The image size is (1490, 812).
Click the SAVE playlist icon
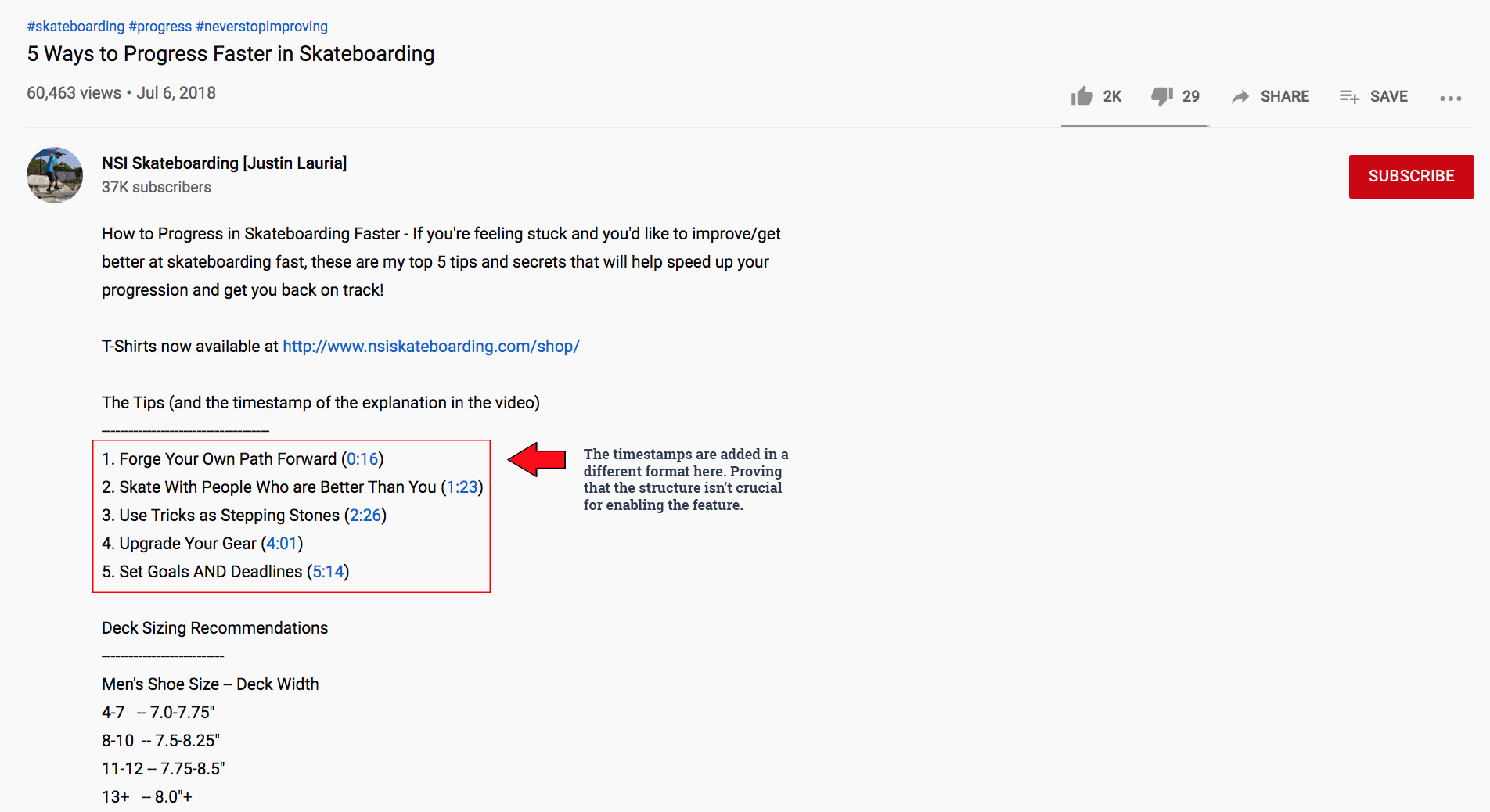pyautogui.click(x=1349, y=95)
